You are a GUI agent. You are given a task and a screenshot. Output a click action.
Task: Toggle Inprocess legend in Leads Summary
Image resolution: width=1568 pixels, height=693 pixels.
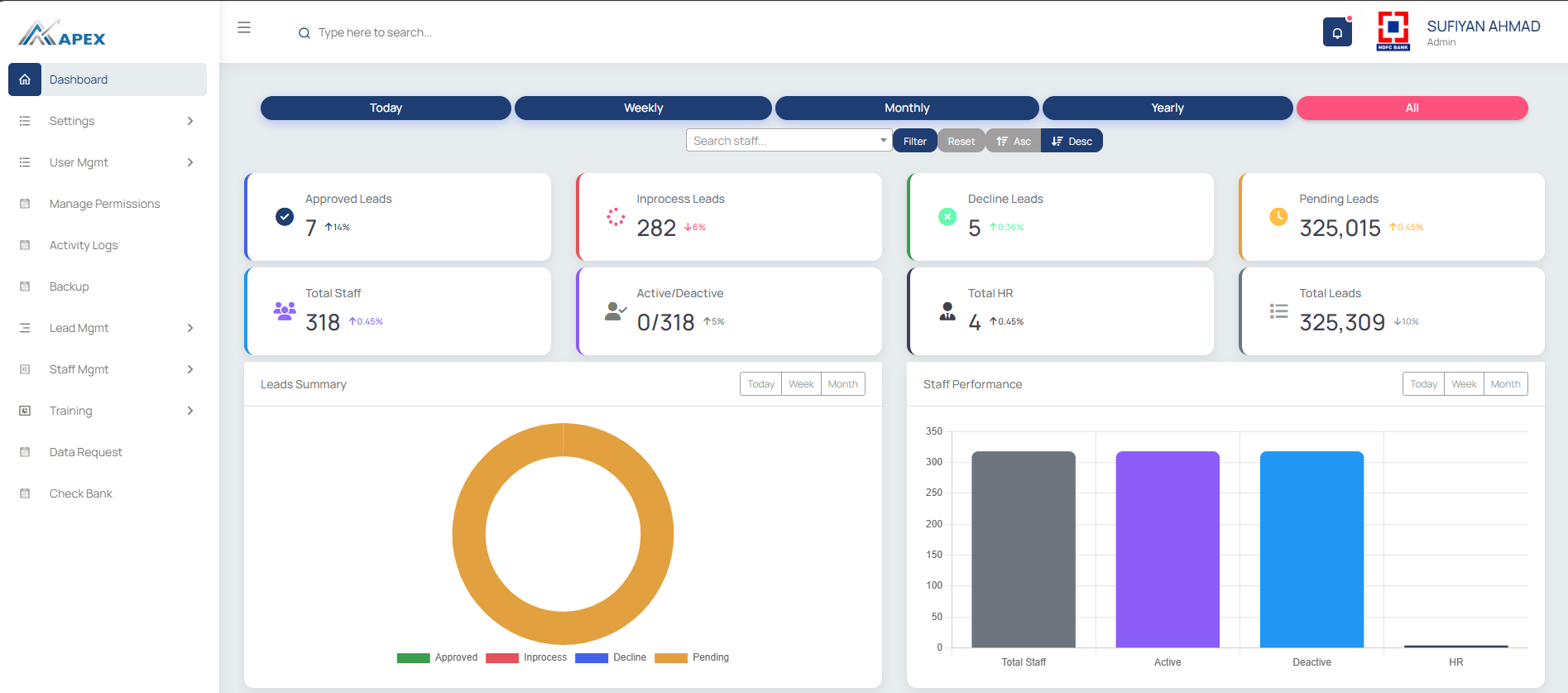click(x=526, y=657)
